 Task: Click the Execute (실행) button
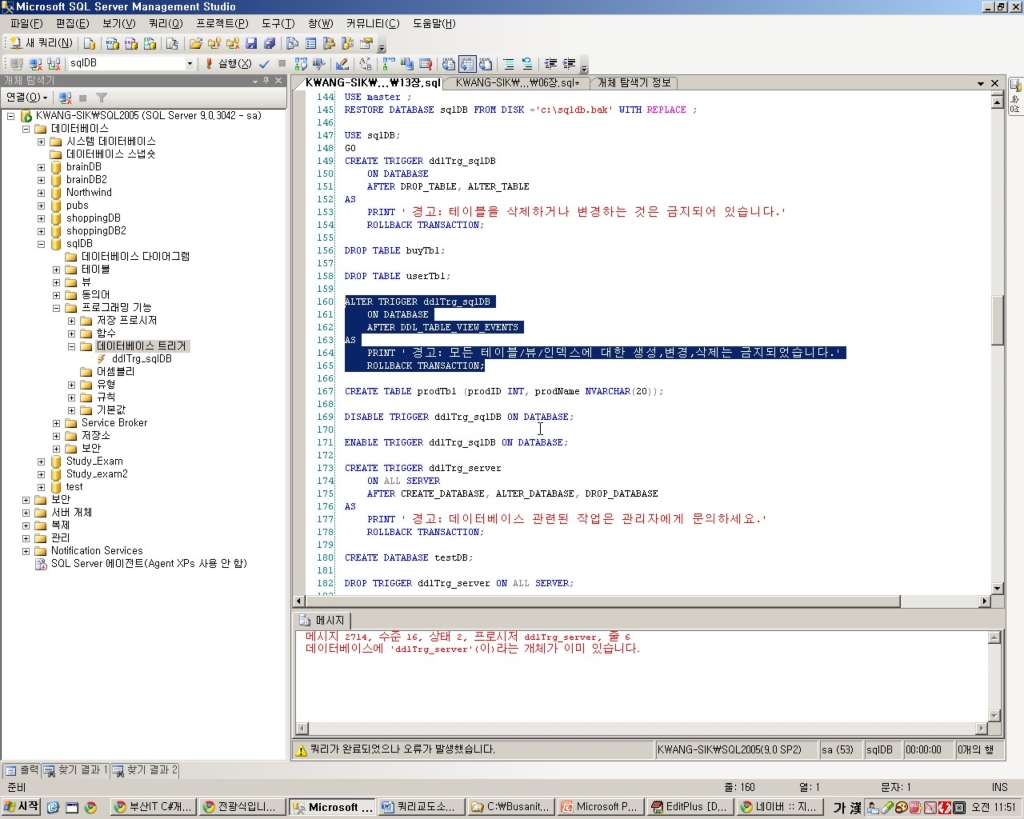click(x=228, y=63)
